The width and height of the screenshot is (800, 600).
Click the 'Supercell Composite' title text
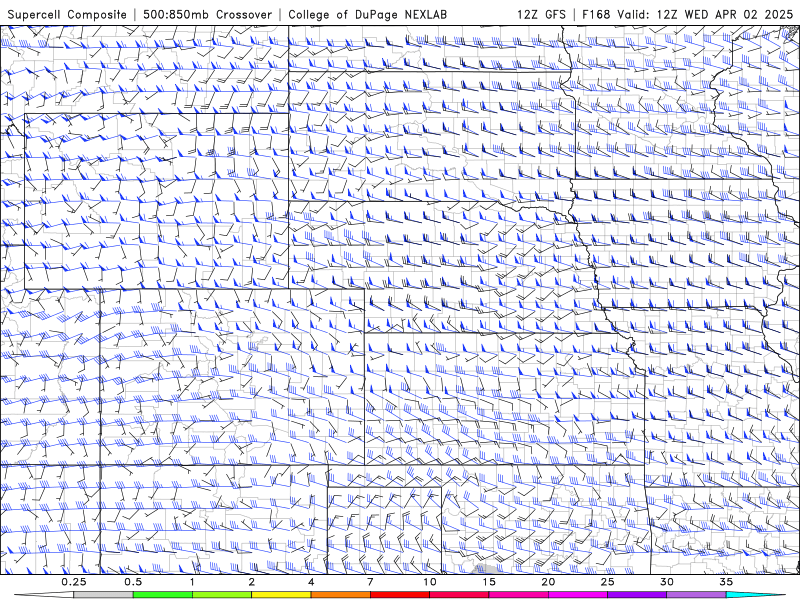pyautogui.click(x=67, y=15)
